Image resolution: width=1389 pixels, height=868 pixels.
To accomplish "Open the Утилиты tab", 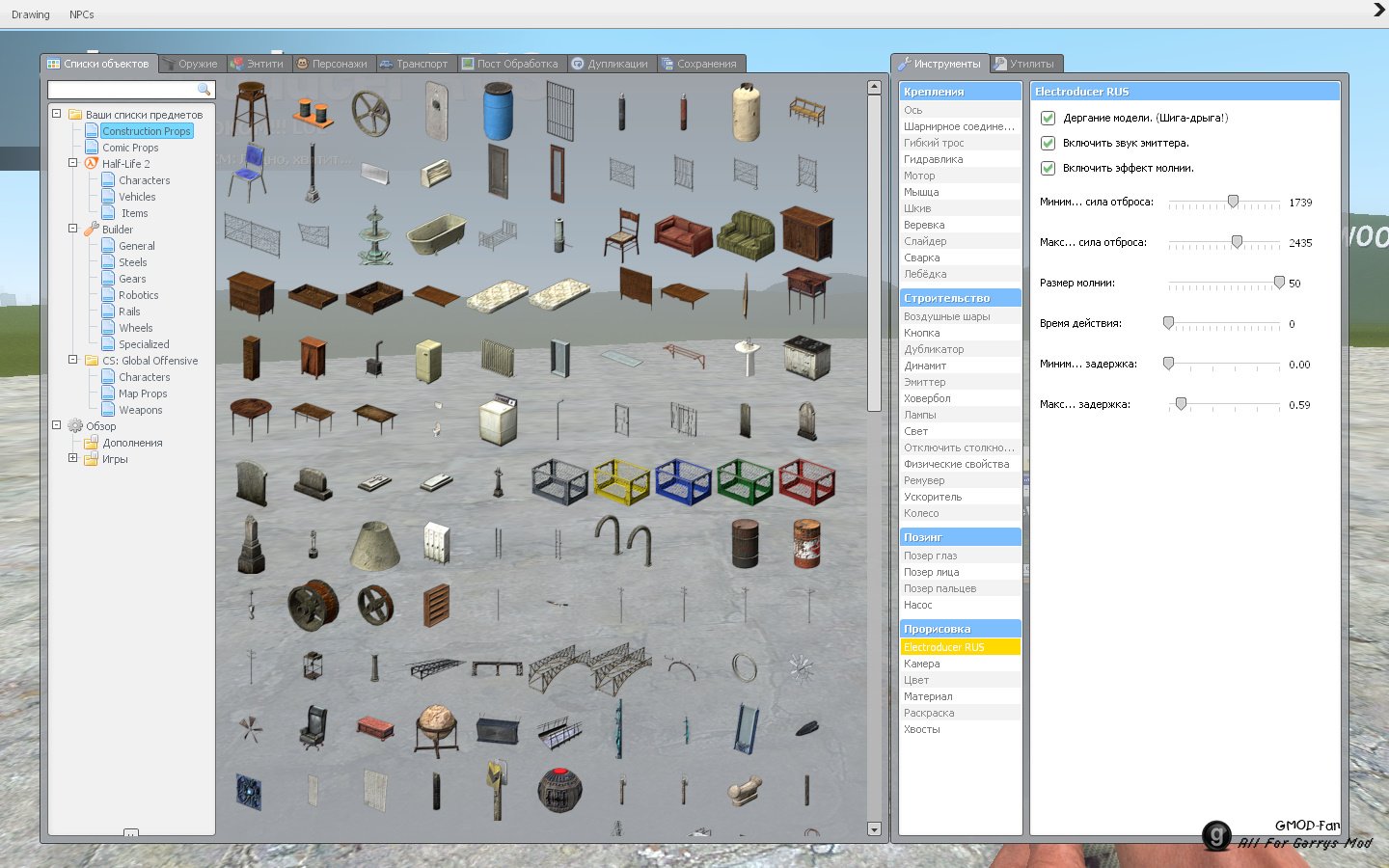I will (x=1028, y=64).
